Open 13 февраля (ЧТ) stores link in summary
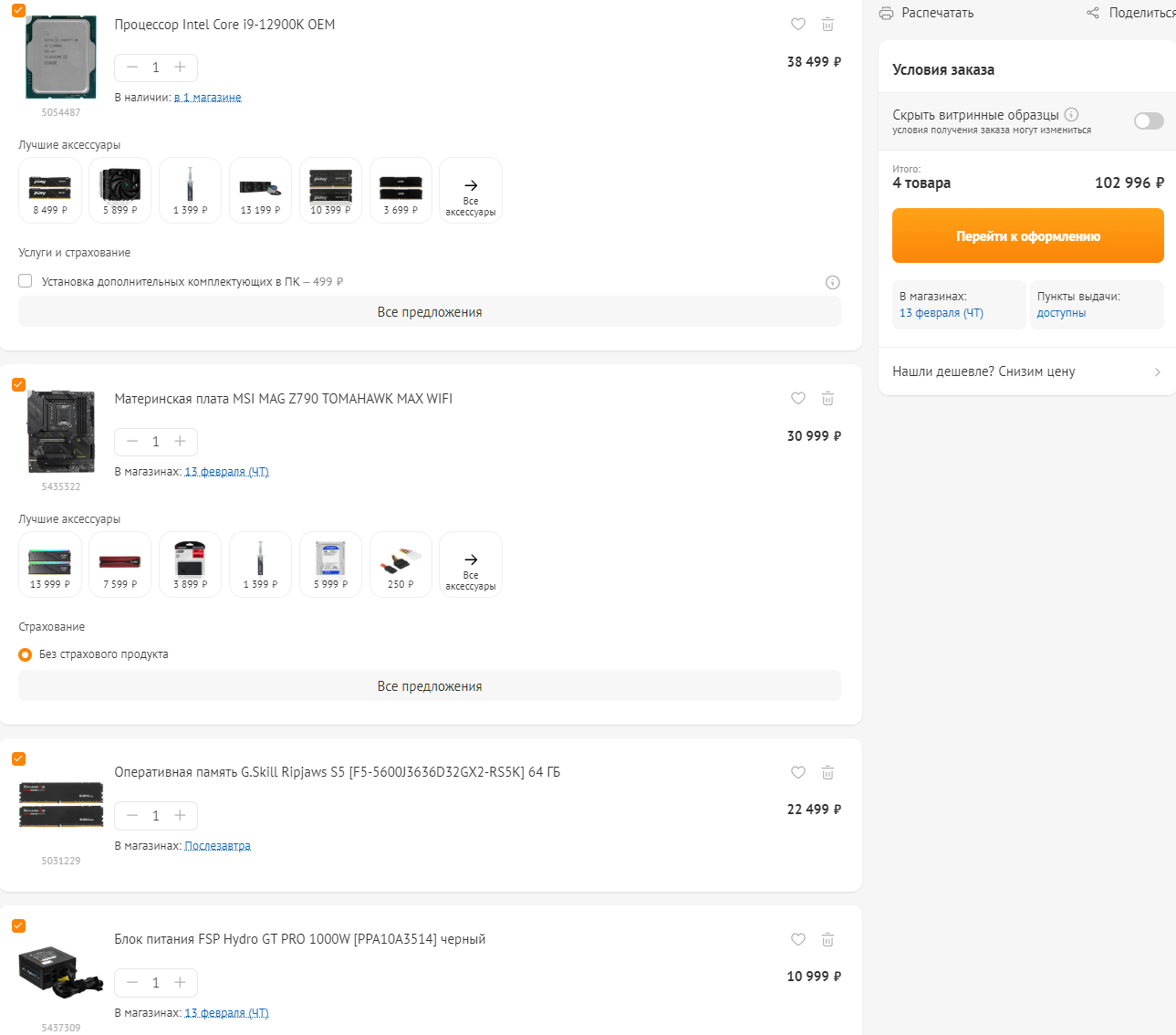This screenshot has height=1035, width=1176. pyautogui.click(x=941, y=313)
